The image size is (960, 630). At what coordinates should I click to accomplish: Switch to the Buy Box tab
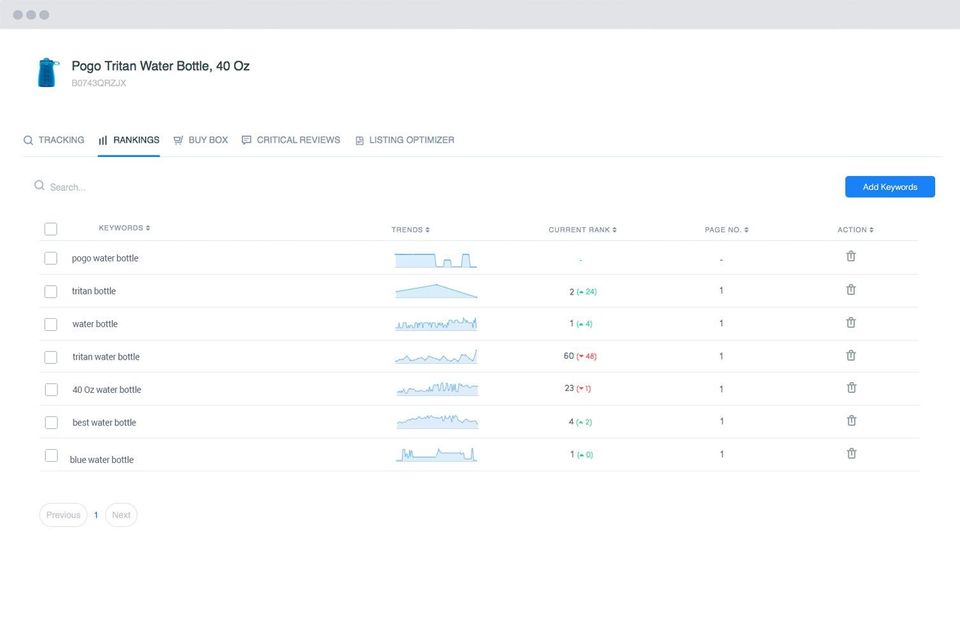tap(201, 140)
